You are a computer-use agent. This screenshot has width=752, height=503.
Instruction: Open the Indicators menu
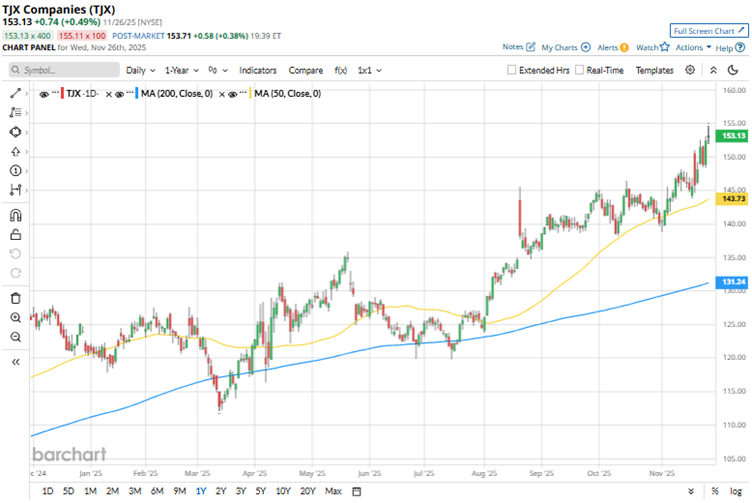point(257,71)
